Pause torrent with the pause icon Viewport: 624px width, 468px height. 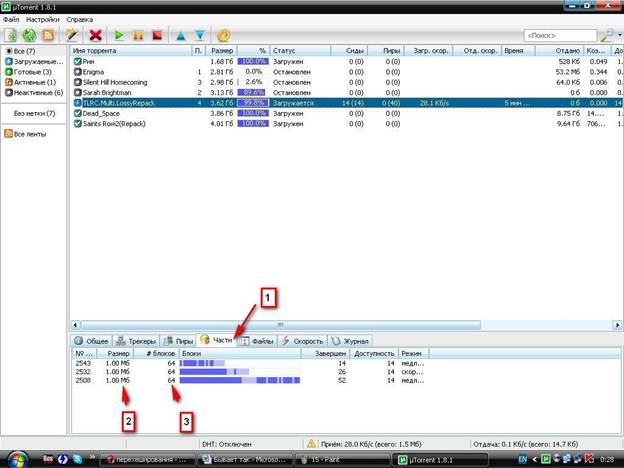pyautogui.click(x=138, y=35)
